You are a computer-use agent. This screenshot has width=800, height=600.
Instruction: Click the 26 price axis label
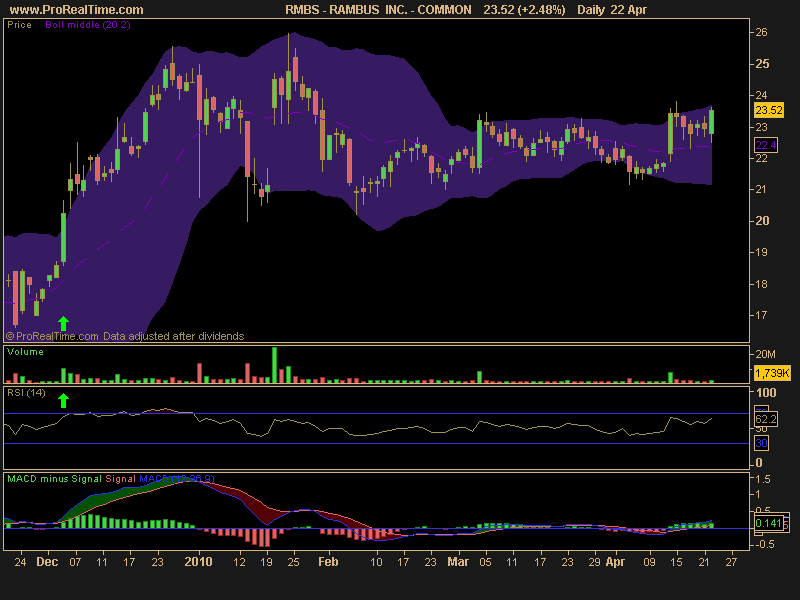761,32
